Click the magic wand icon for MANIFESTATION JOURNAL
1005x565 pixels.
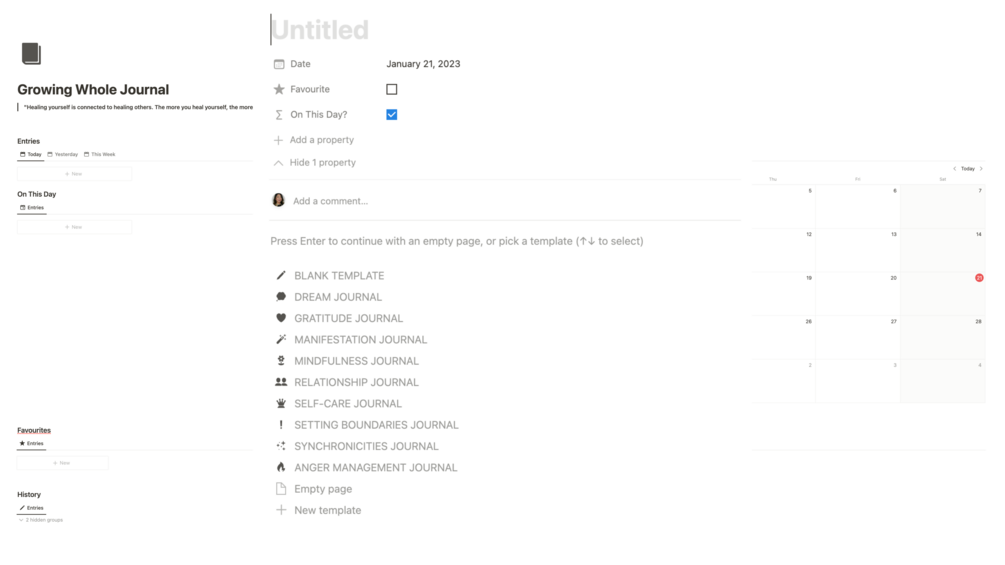(281, 339)
